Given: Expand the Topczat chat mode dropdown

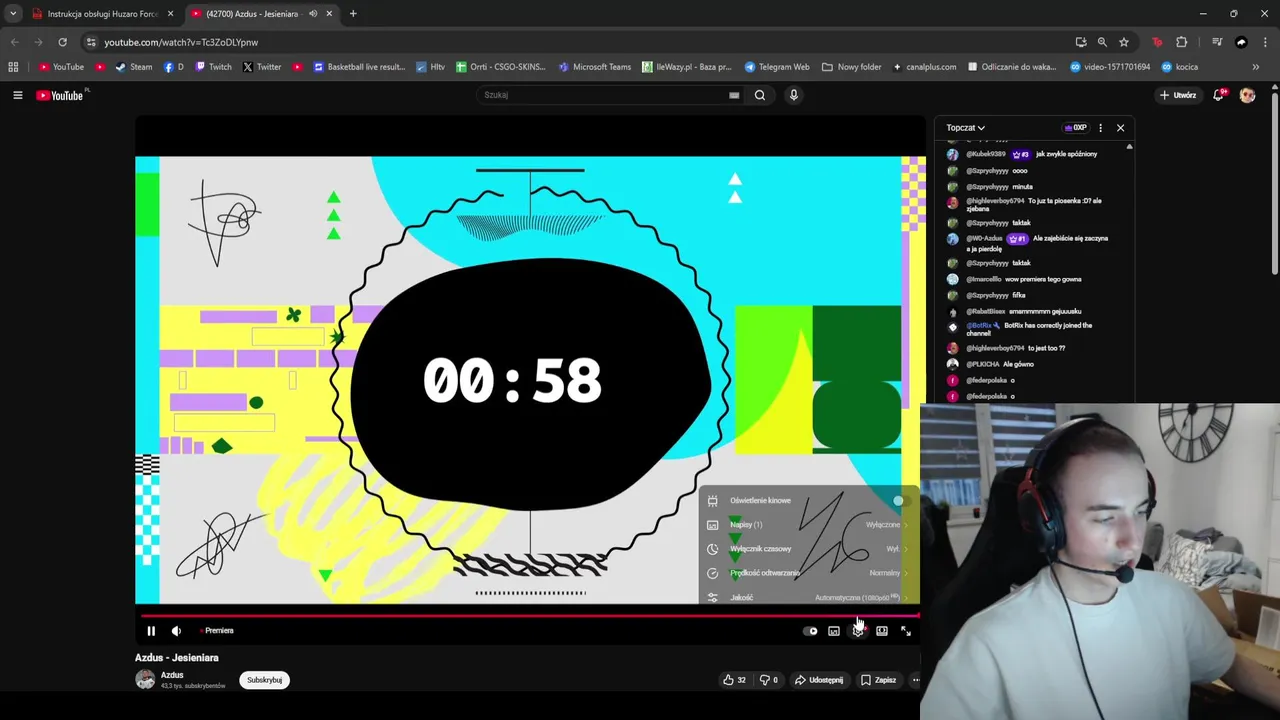Looking at the screenshot, I should click(966, 128).
